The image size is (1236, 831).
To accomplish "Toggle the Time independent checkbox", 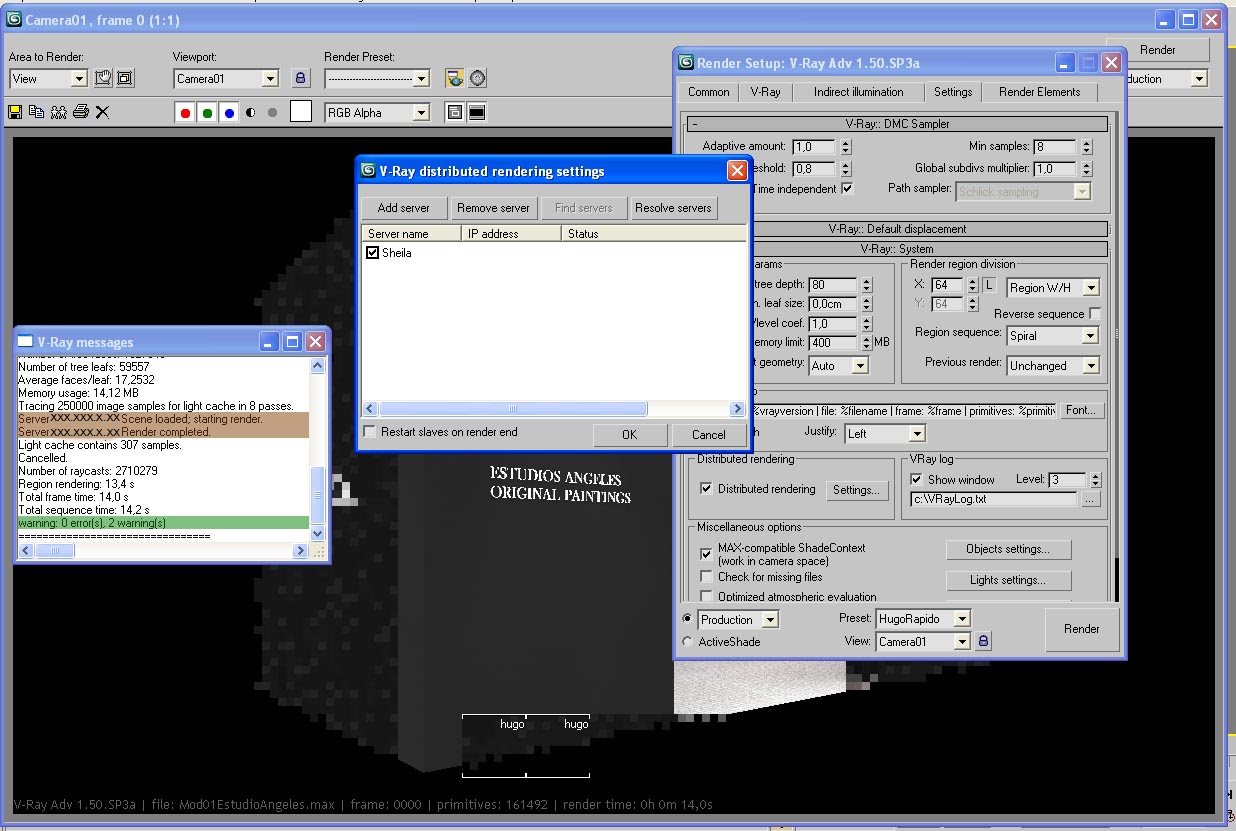I will 847,188.
